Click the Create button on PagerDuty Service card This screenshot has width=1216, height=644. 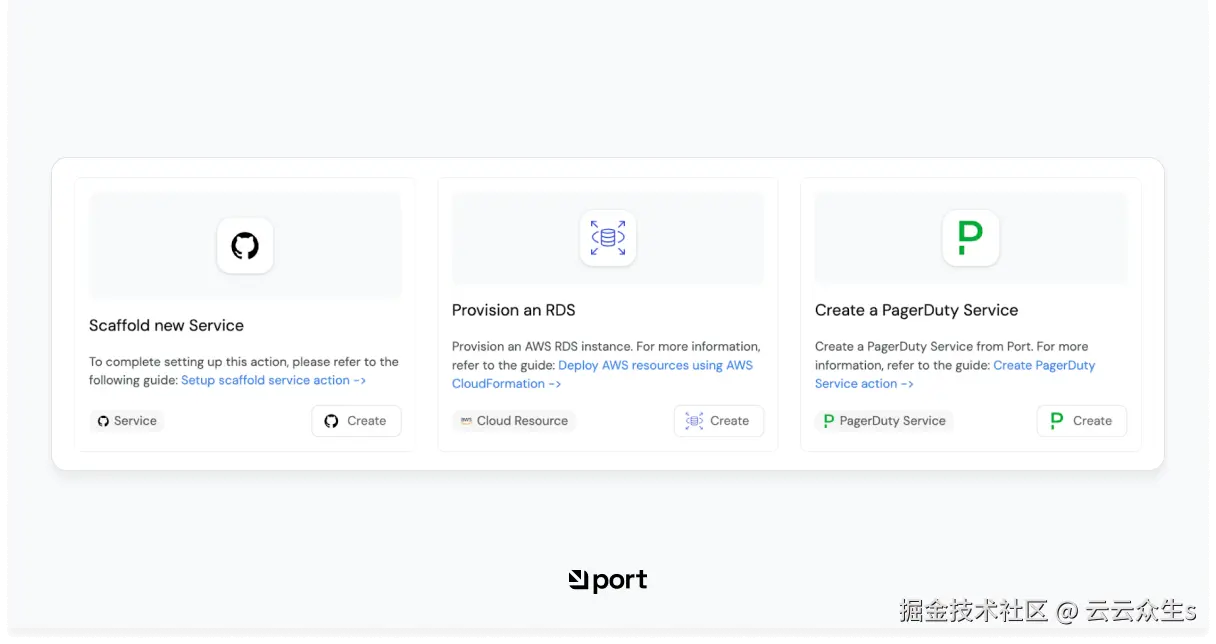coord(1082,421)
